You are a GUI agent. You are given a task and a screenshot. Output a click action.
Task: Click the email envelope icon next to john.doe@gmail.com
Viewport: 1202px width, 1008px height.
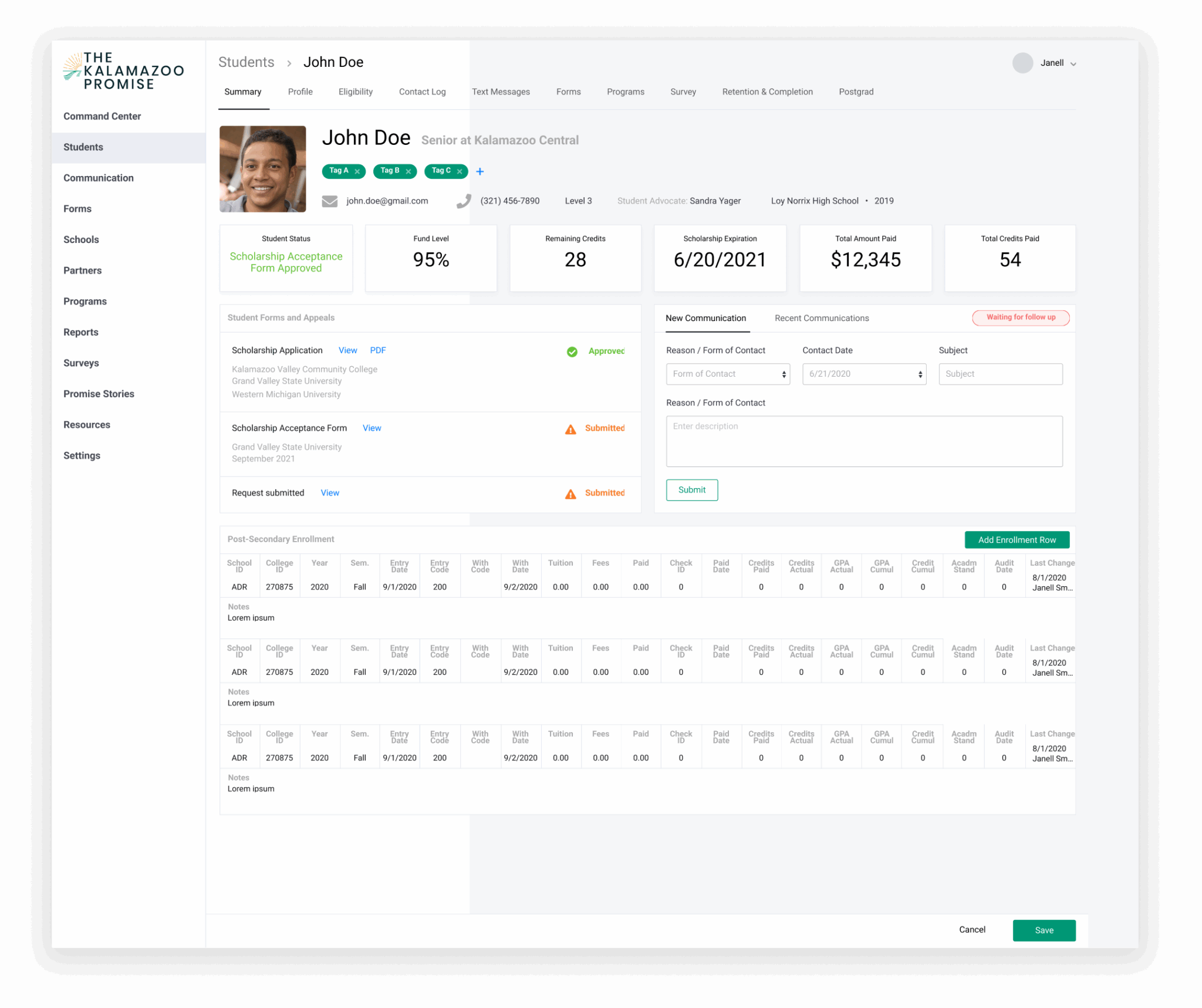(x=329, y=201)
